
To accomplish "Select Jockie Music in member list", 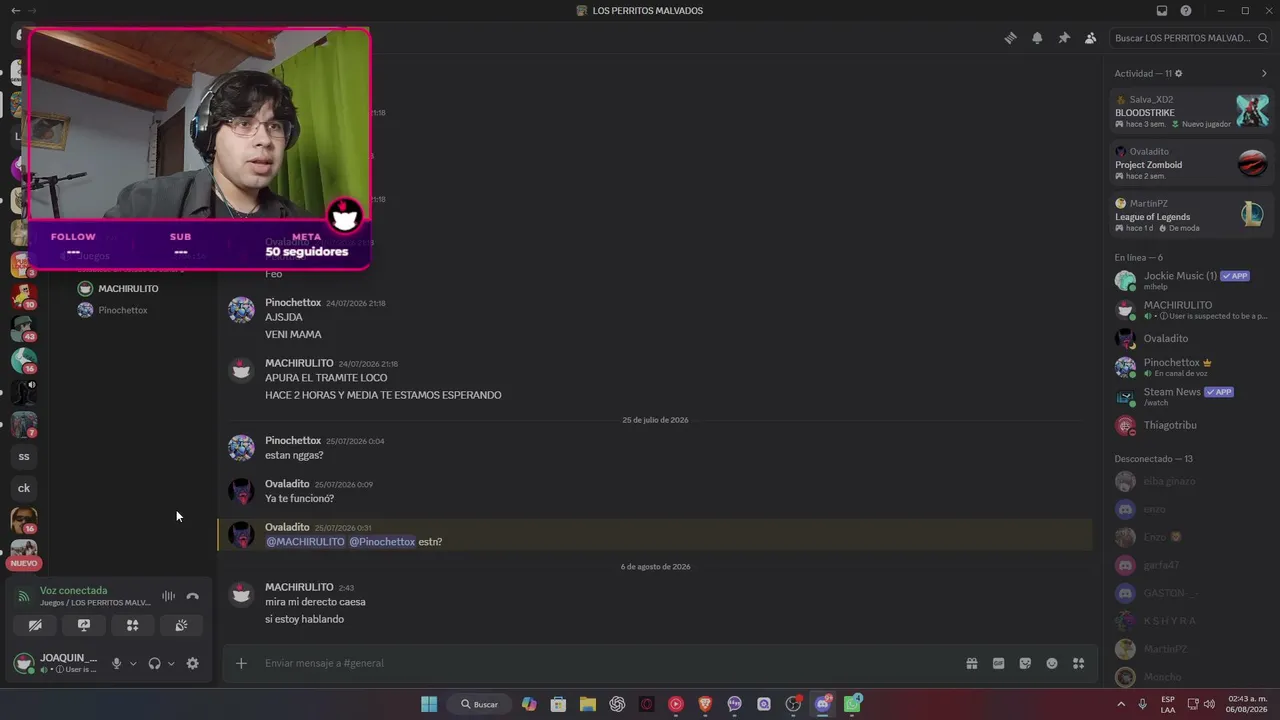I will [1191, 280].
